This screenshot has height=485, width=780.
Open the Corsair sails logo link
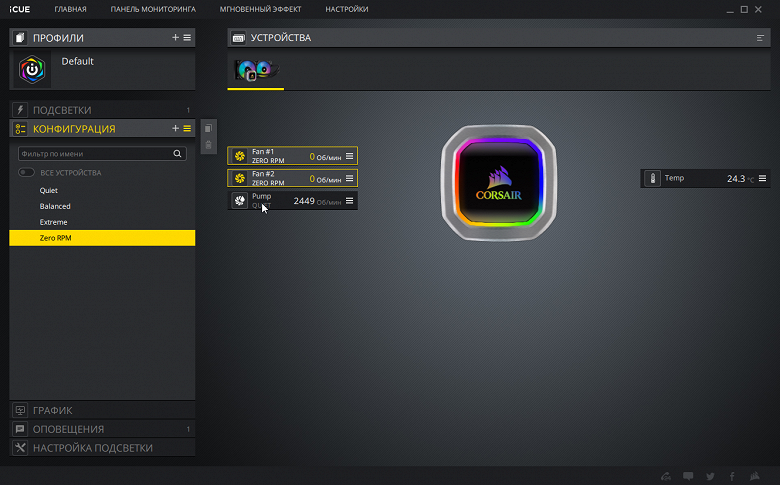tap(755, 477)
